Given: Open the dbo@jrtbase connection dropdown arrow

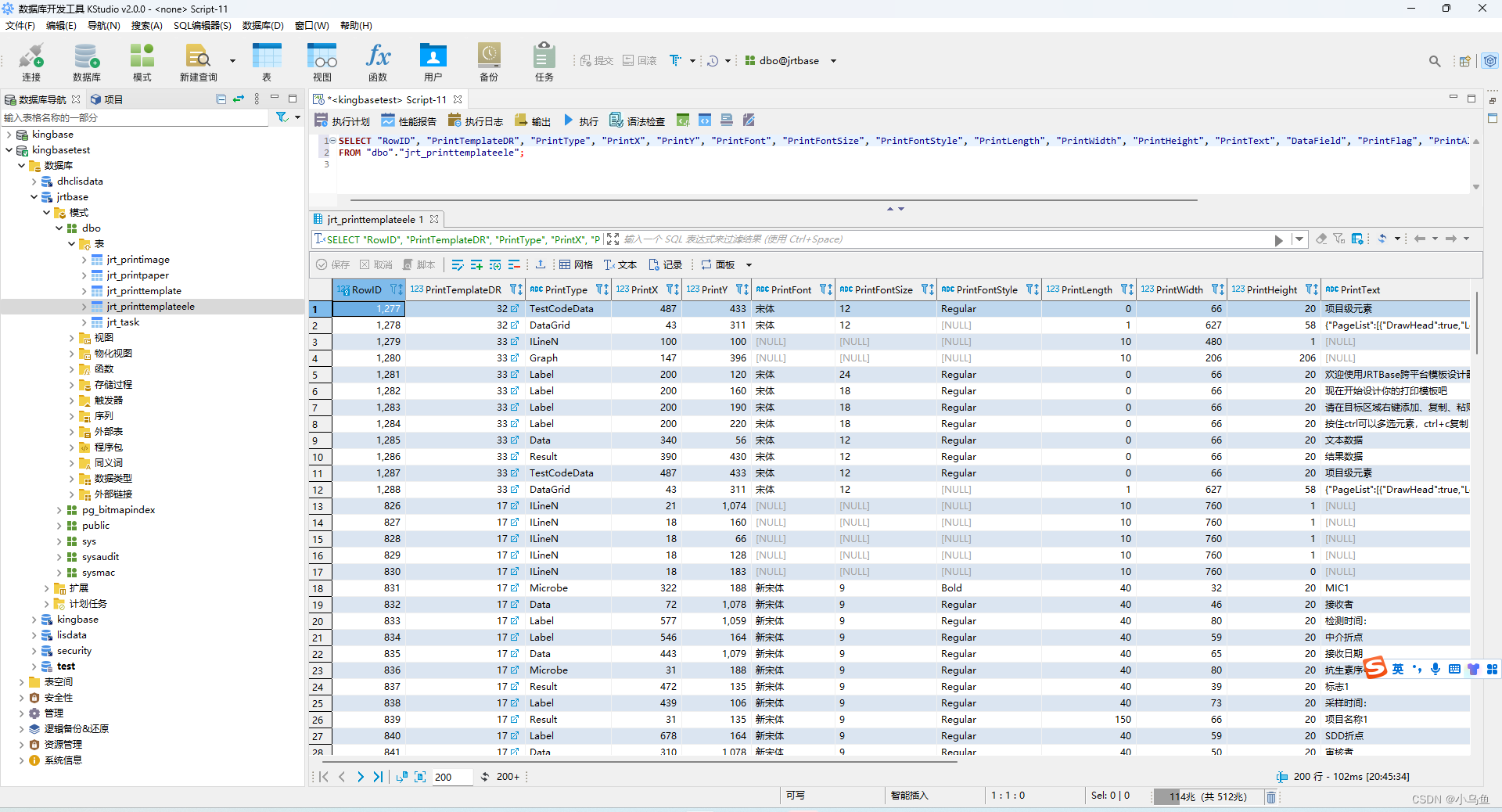Looking at the screenshot, I should [x=833, y=61].
